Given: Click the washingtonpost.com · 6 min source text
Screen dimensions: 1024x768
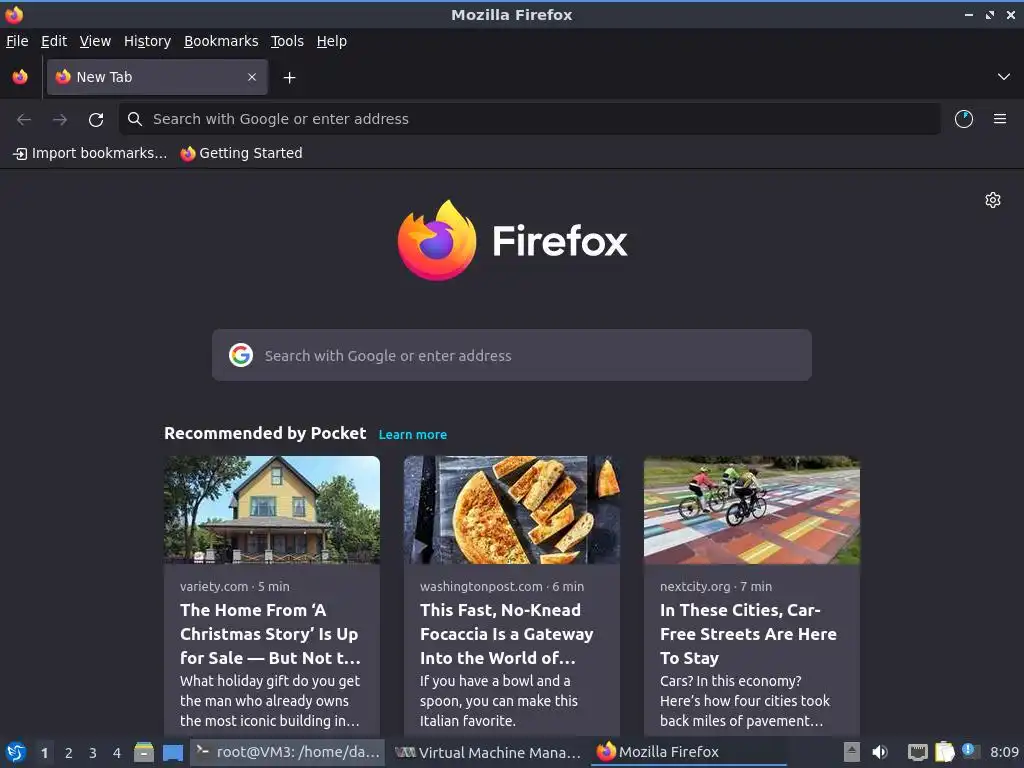Looking at the screenshot, I should [502, 586].
